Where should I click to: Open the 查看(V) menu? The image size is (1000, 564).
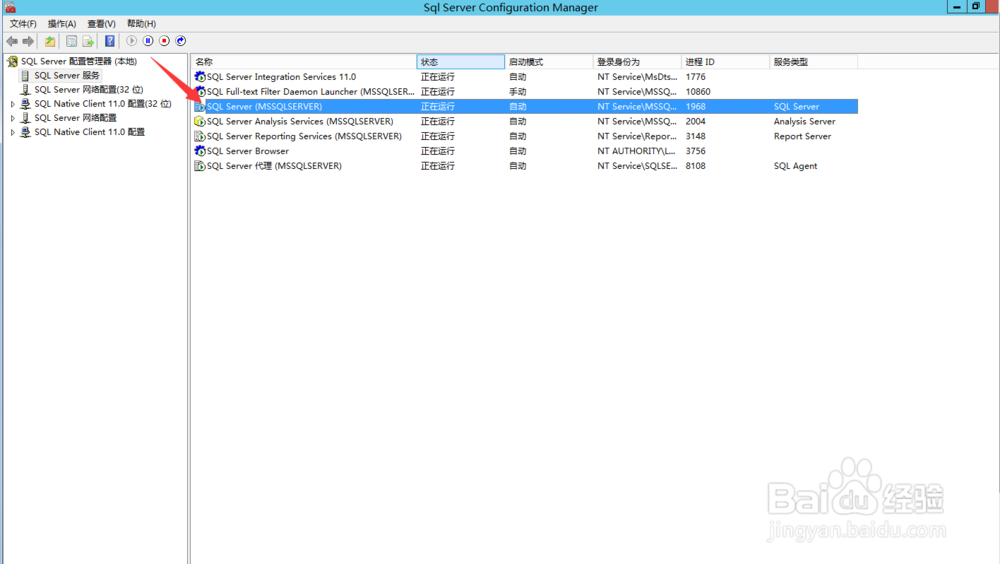pos(101,24)
